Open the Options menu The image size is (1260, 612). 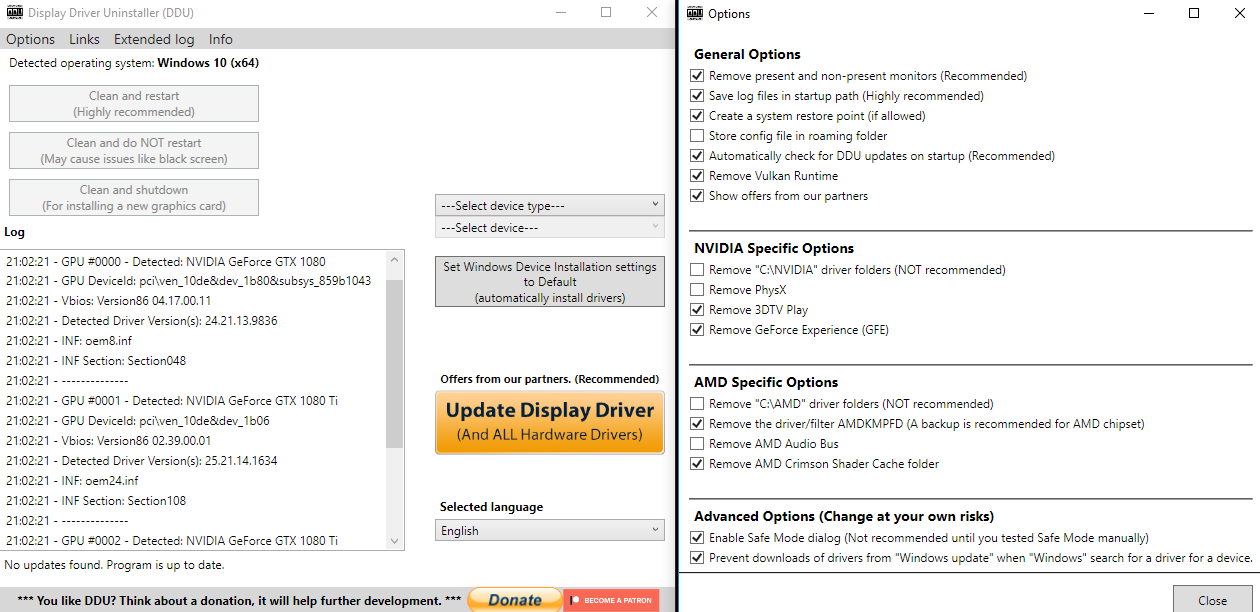31,39
